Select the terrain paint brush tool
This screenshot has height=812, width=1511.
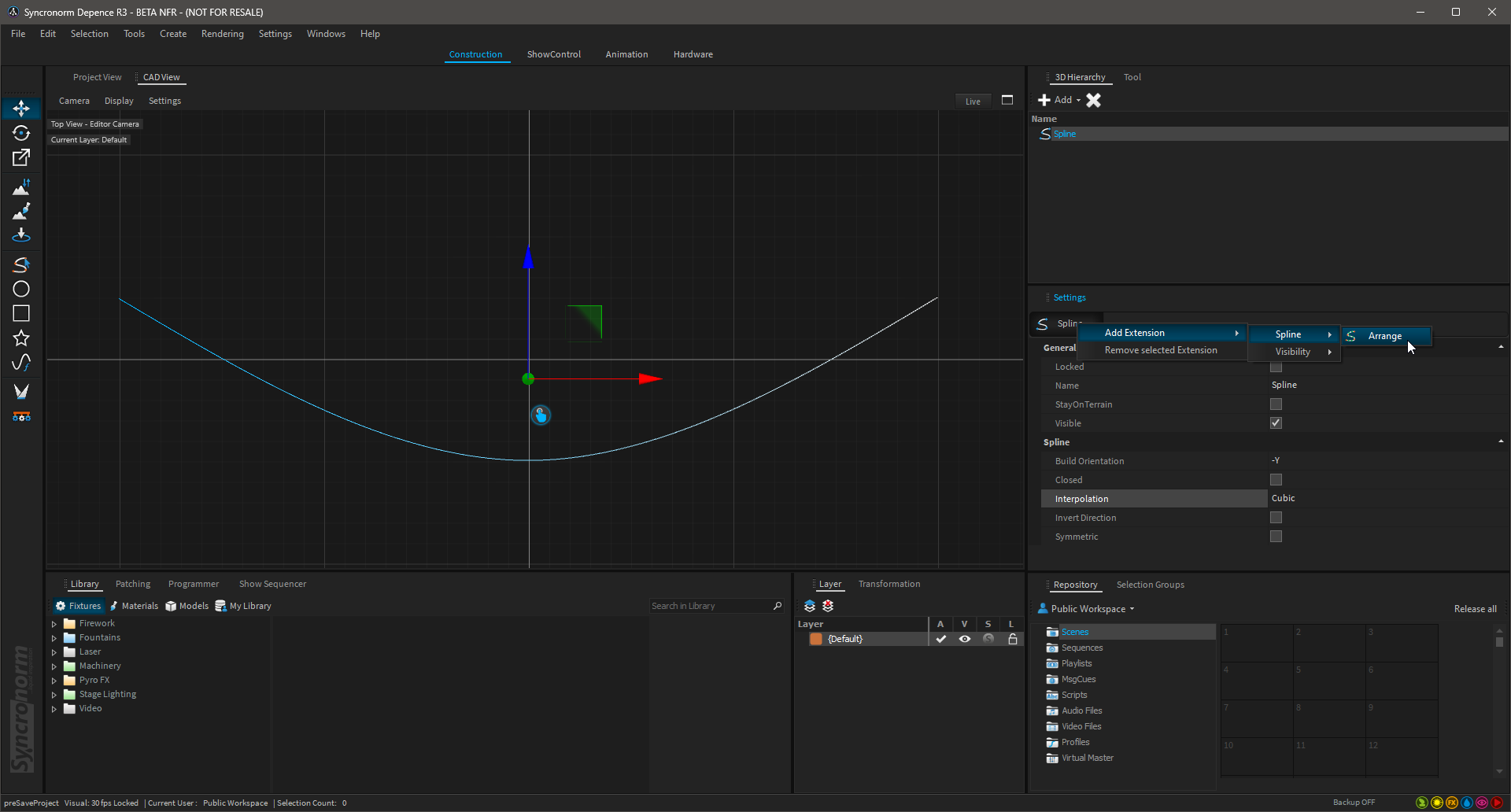click(x=21, y=211)
